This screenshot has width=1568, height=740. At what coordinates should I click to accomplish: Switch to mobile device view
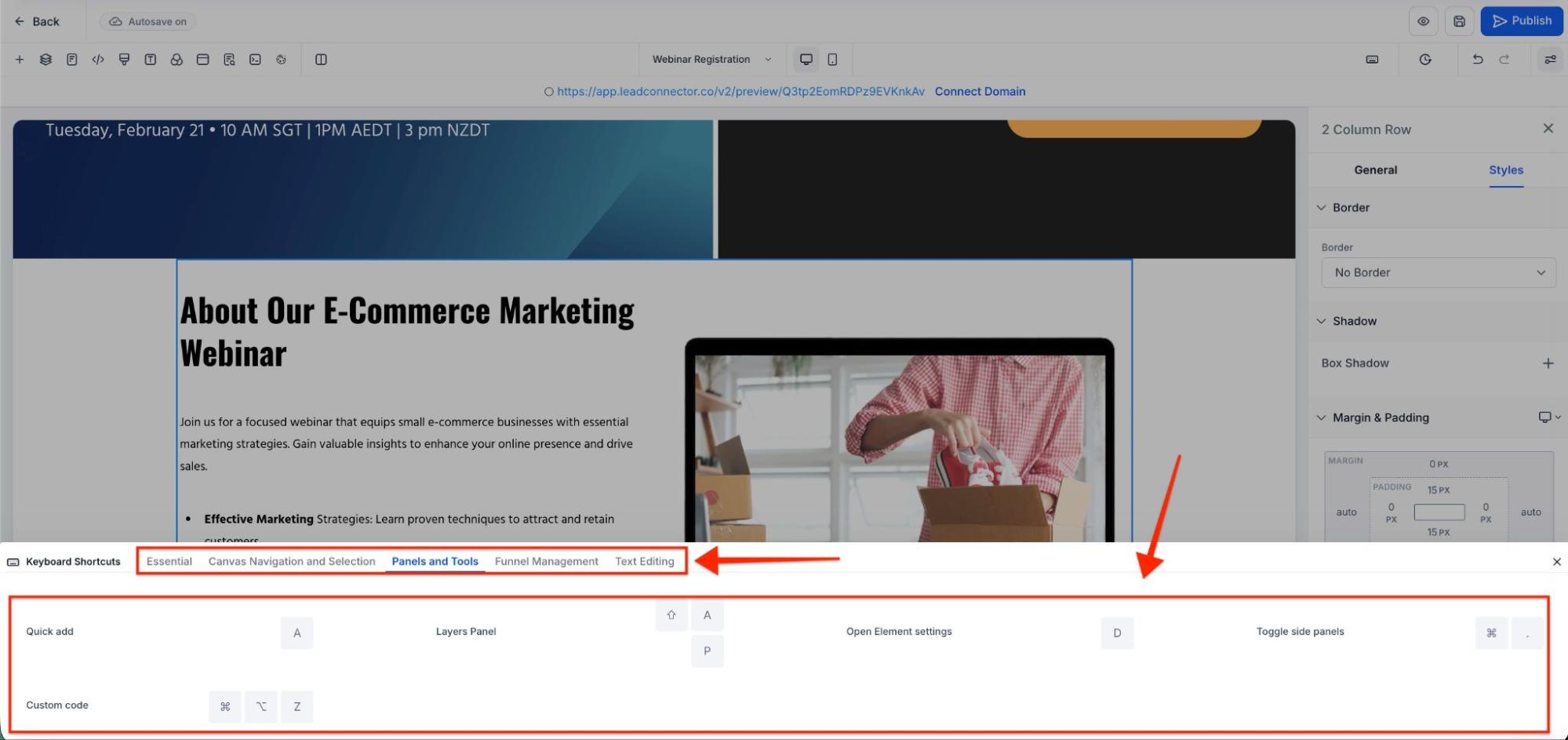point(832,60)
